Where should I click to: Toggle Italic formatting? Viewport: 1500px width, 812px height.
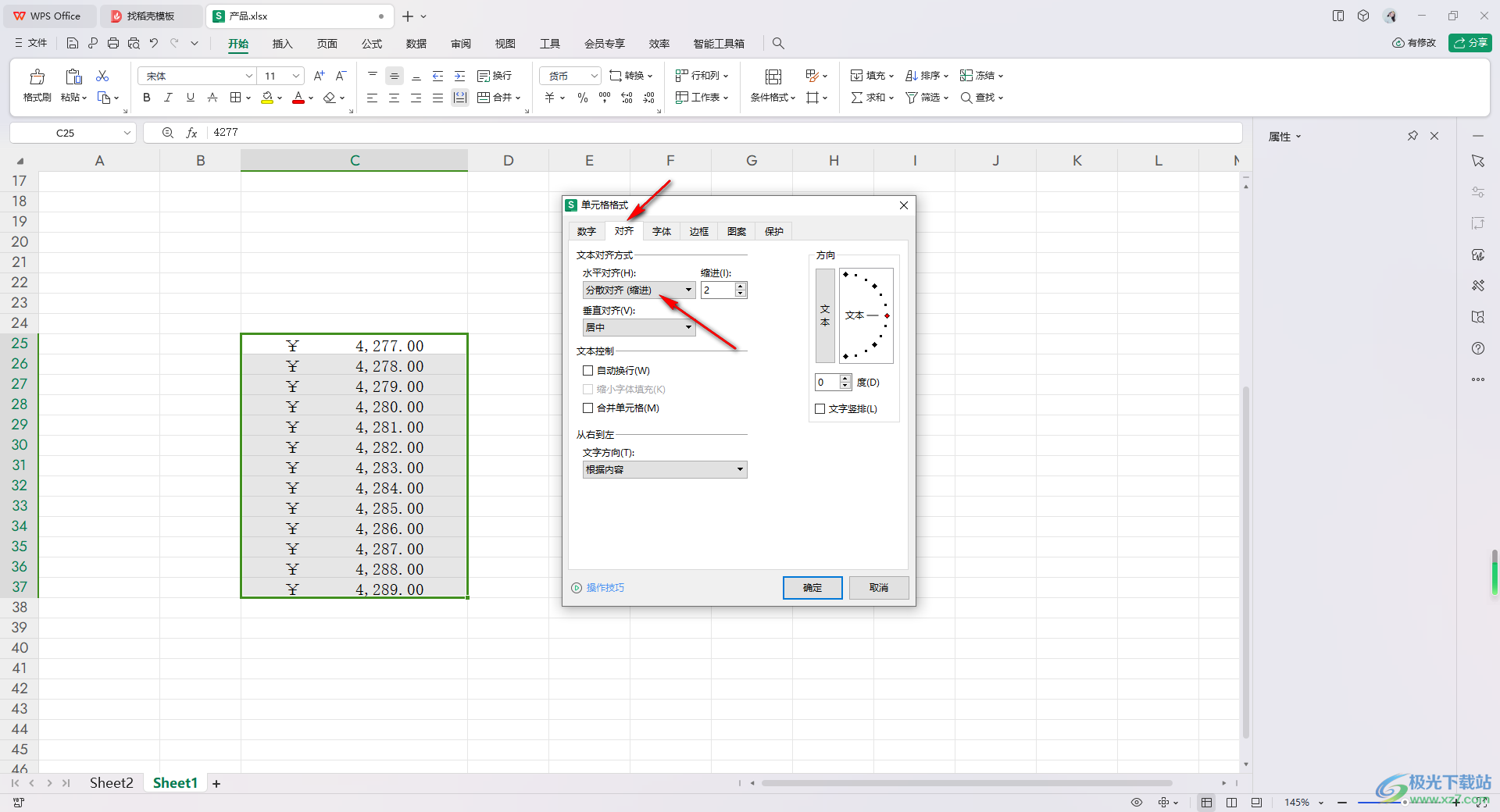click(168, 98)
